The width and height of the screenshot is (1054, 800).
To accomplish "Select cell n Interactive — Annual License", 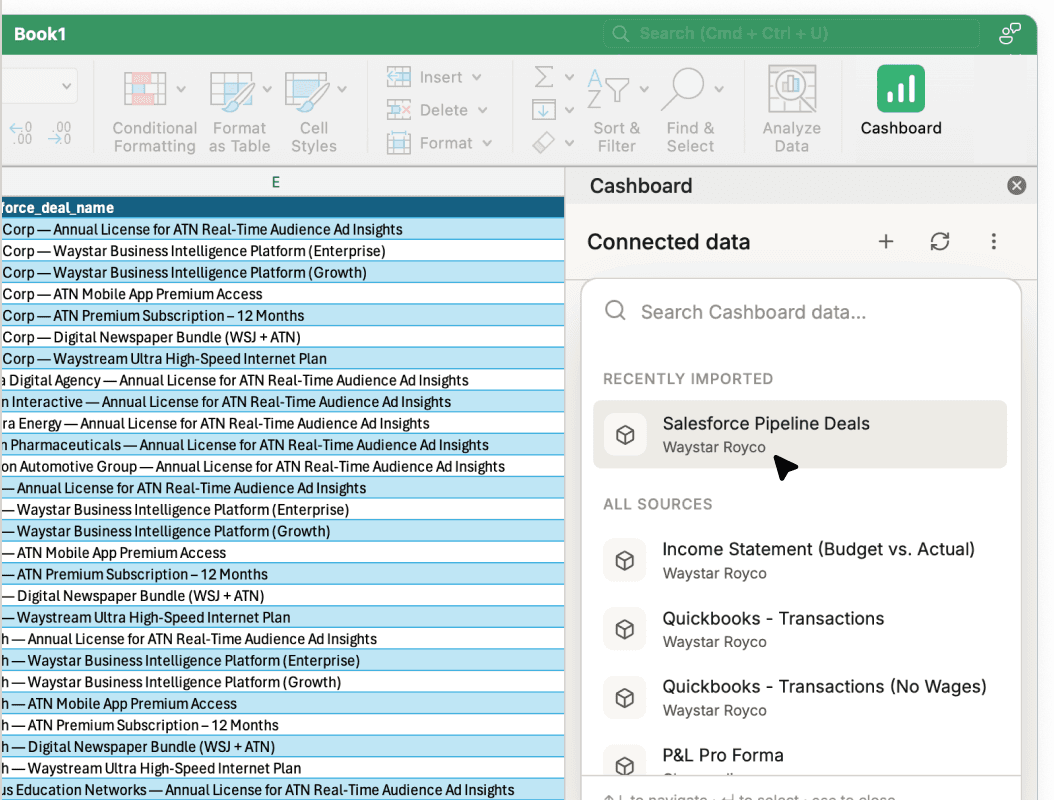I will (282, 401).
